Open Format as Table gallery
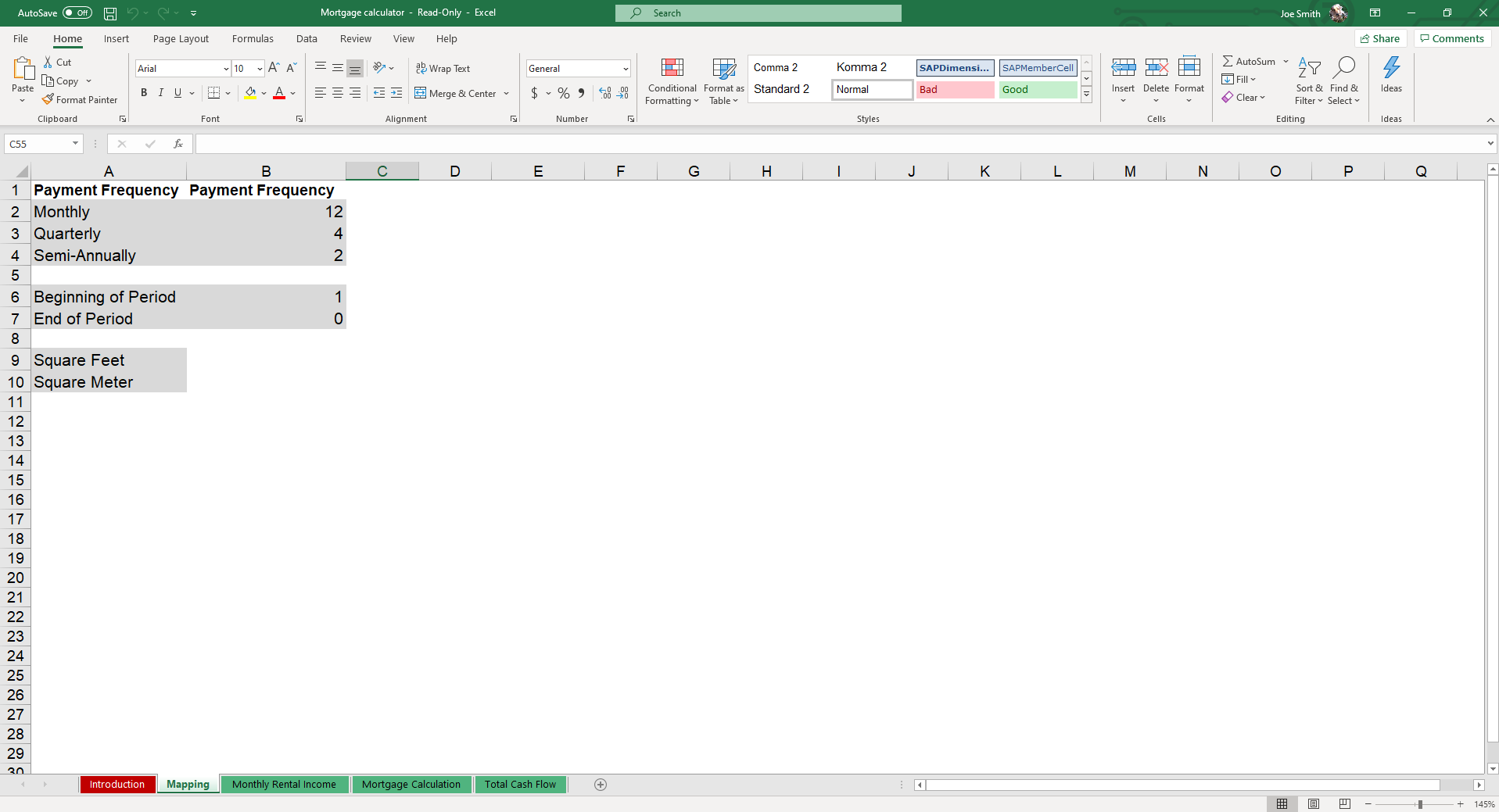Viewport: 1499px width, 812px height. pyautogui.click(x=724, y=81)
